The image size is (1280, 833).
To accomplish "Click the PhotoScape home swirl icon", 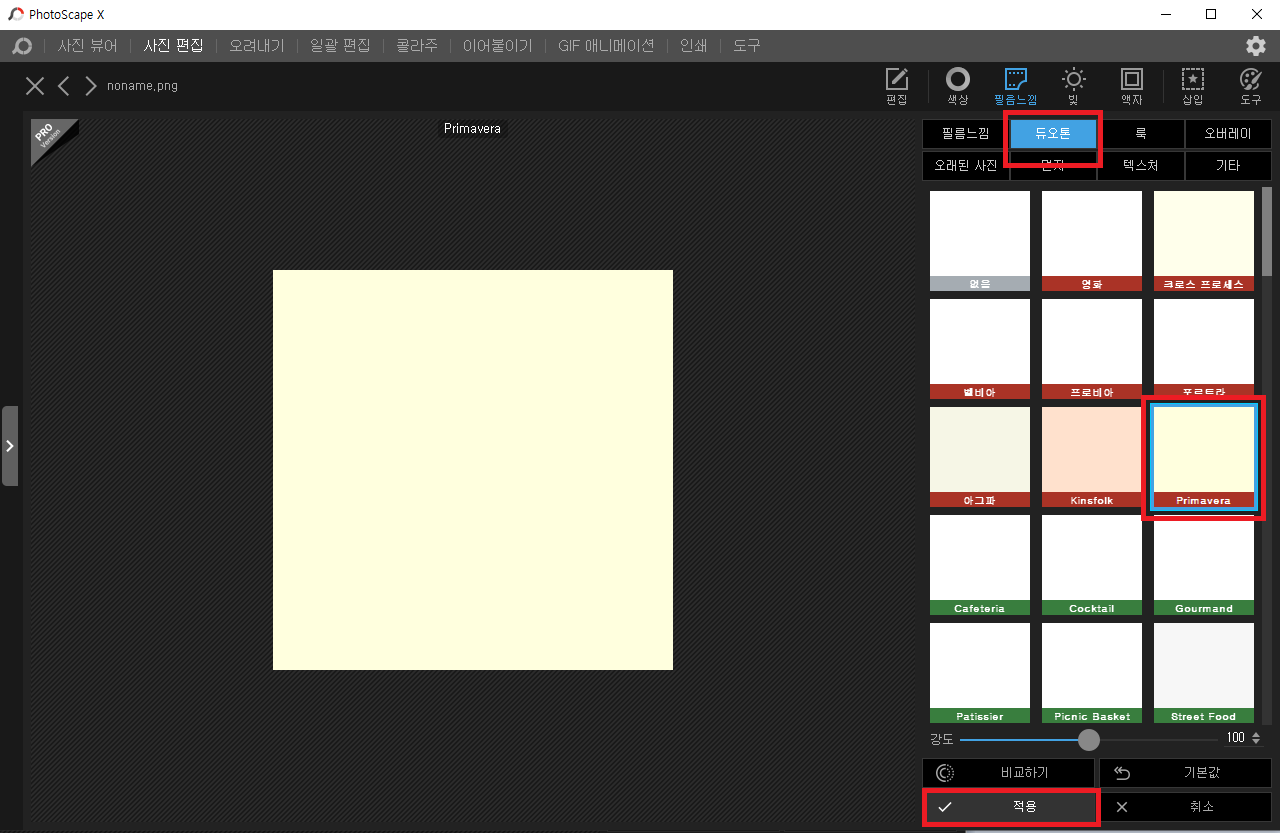I will tap(21, 46).
